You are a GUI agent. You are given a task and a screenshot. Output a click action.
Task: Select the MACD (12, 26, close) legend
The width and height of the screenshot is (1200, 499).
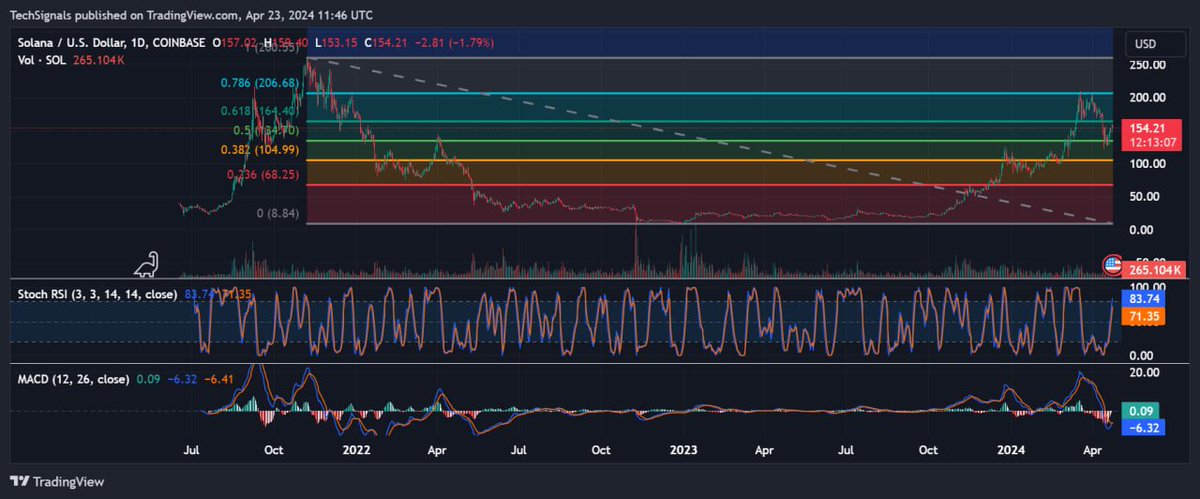72,380
